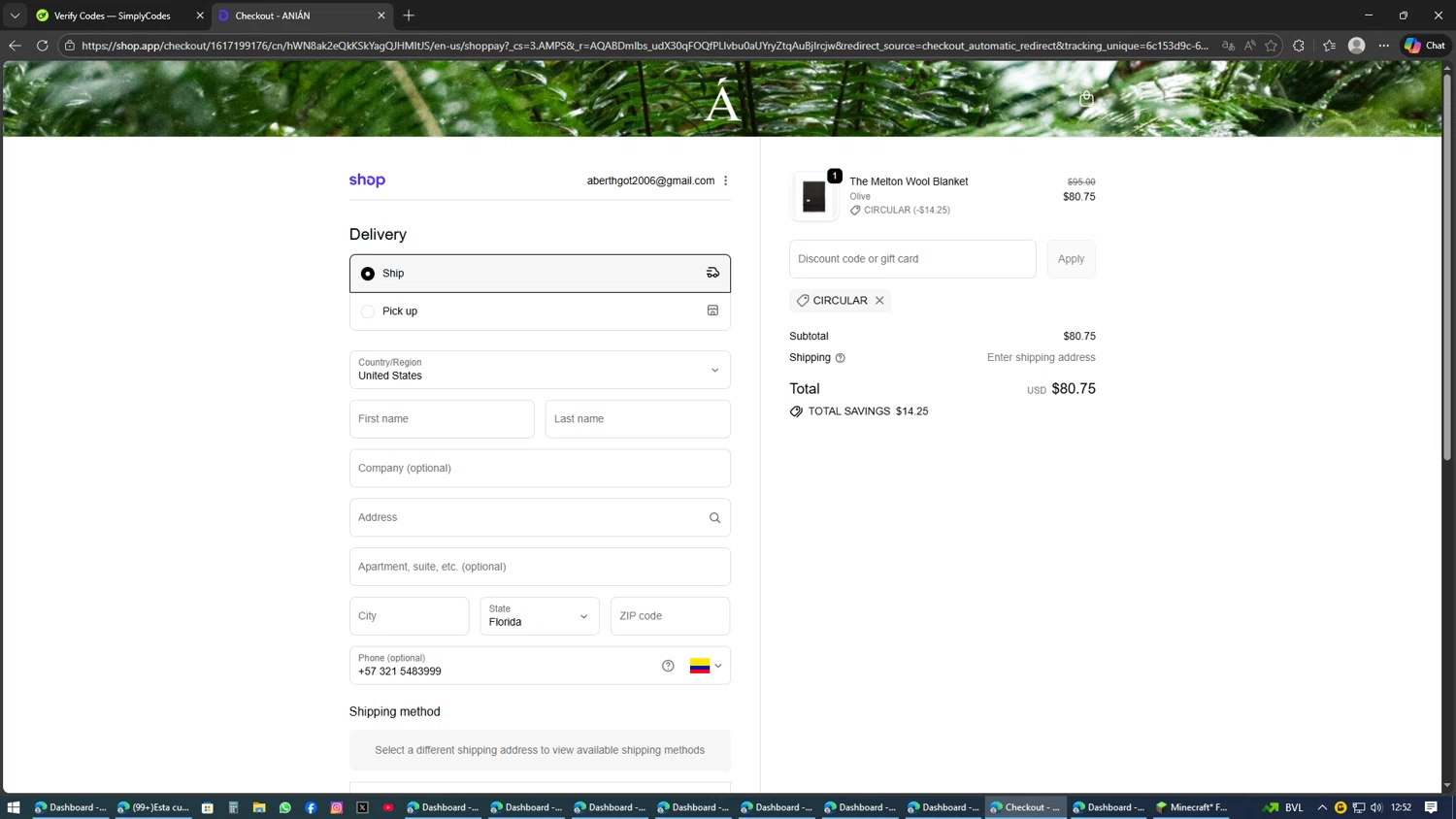Click the phone number help icon
The width and height of the screenshot is (1456, 819).
tap(668, 666)
